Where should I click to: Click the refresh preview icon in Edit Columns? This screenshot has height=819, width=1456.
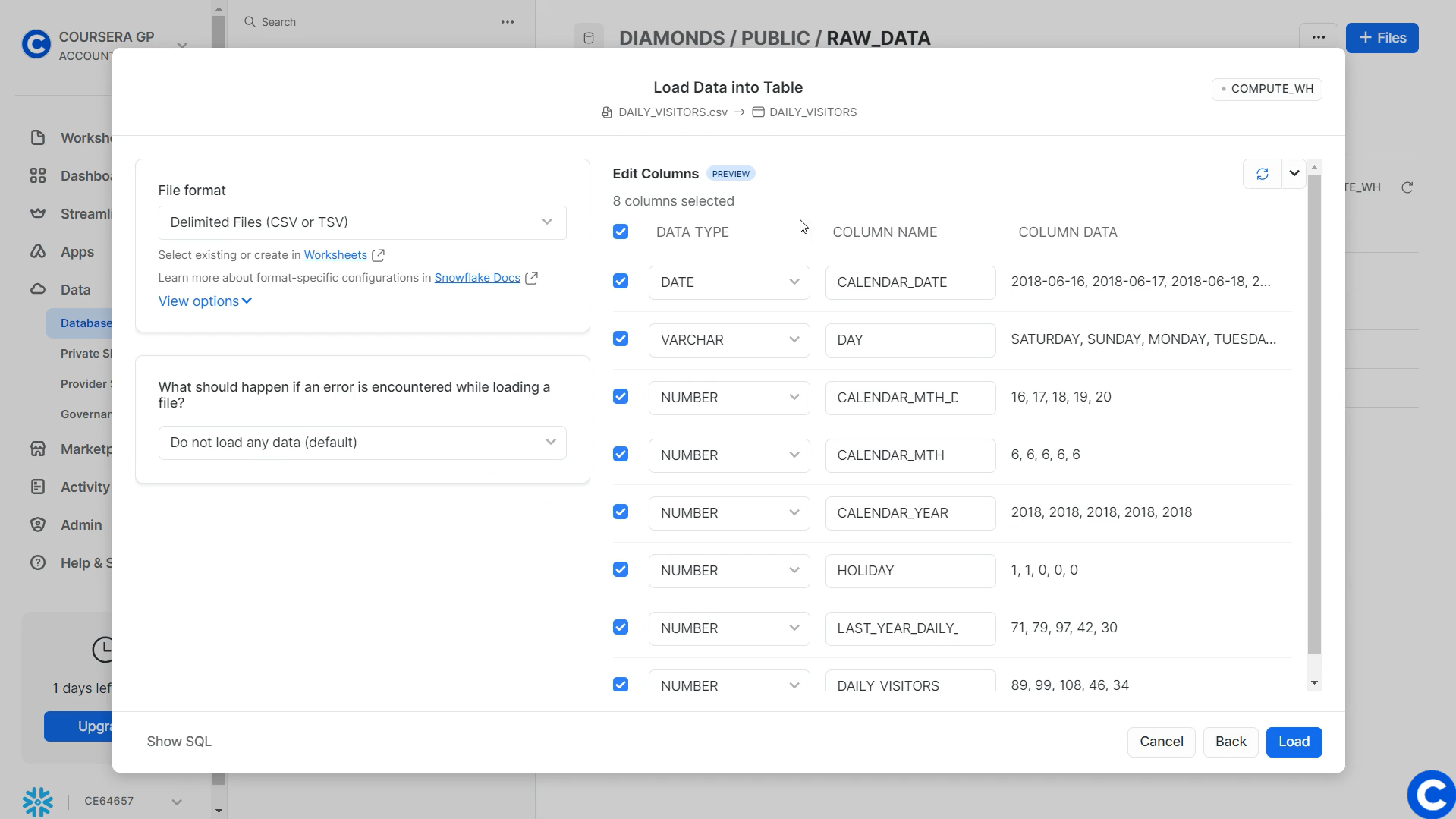point(1262,174)
